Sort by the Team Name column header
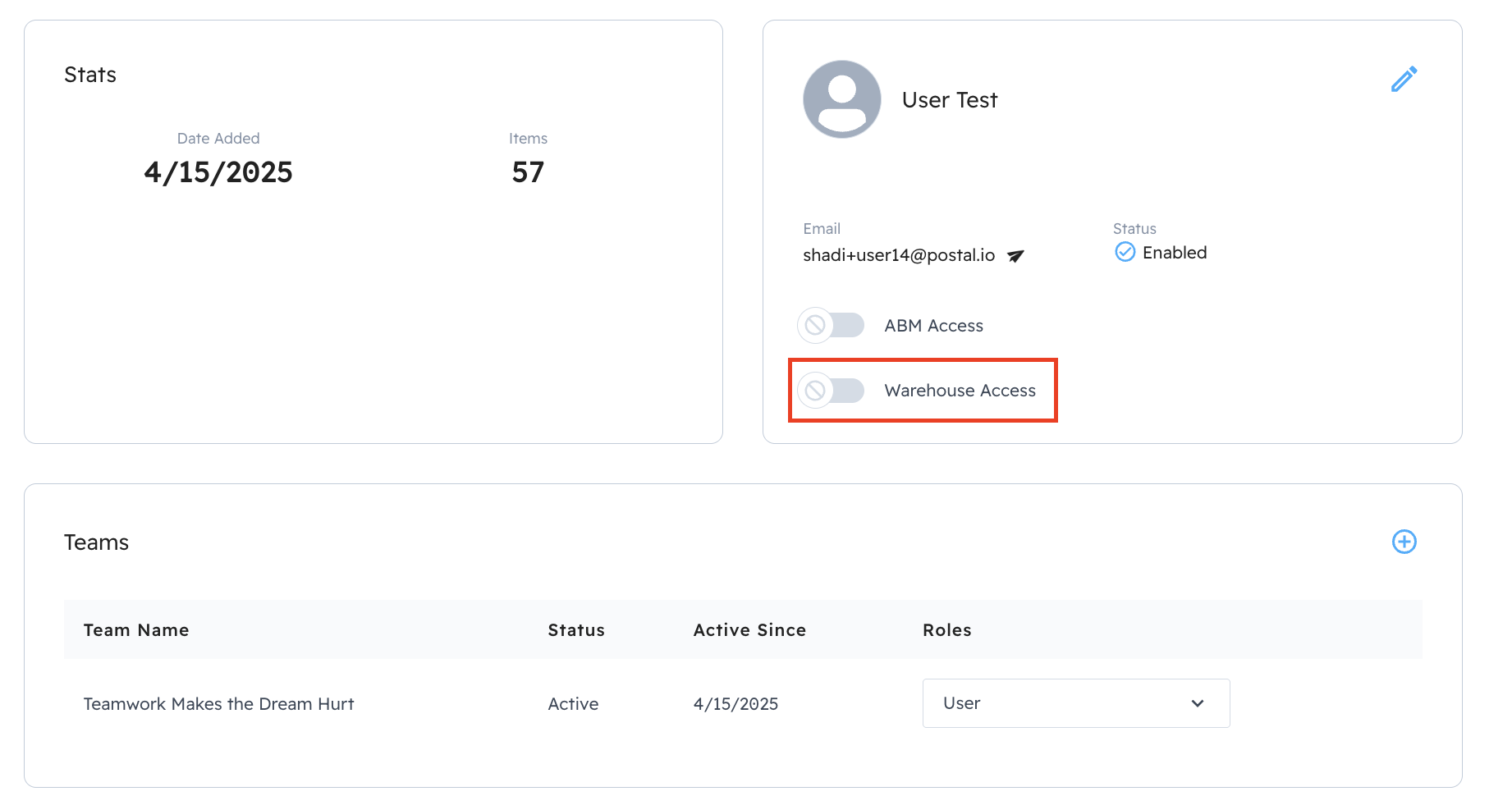This screenshot has height=796, width=1512. pos(136,630)
